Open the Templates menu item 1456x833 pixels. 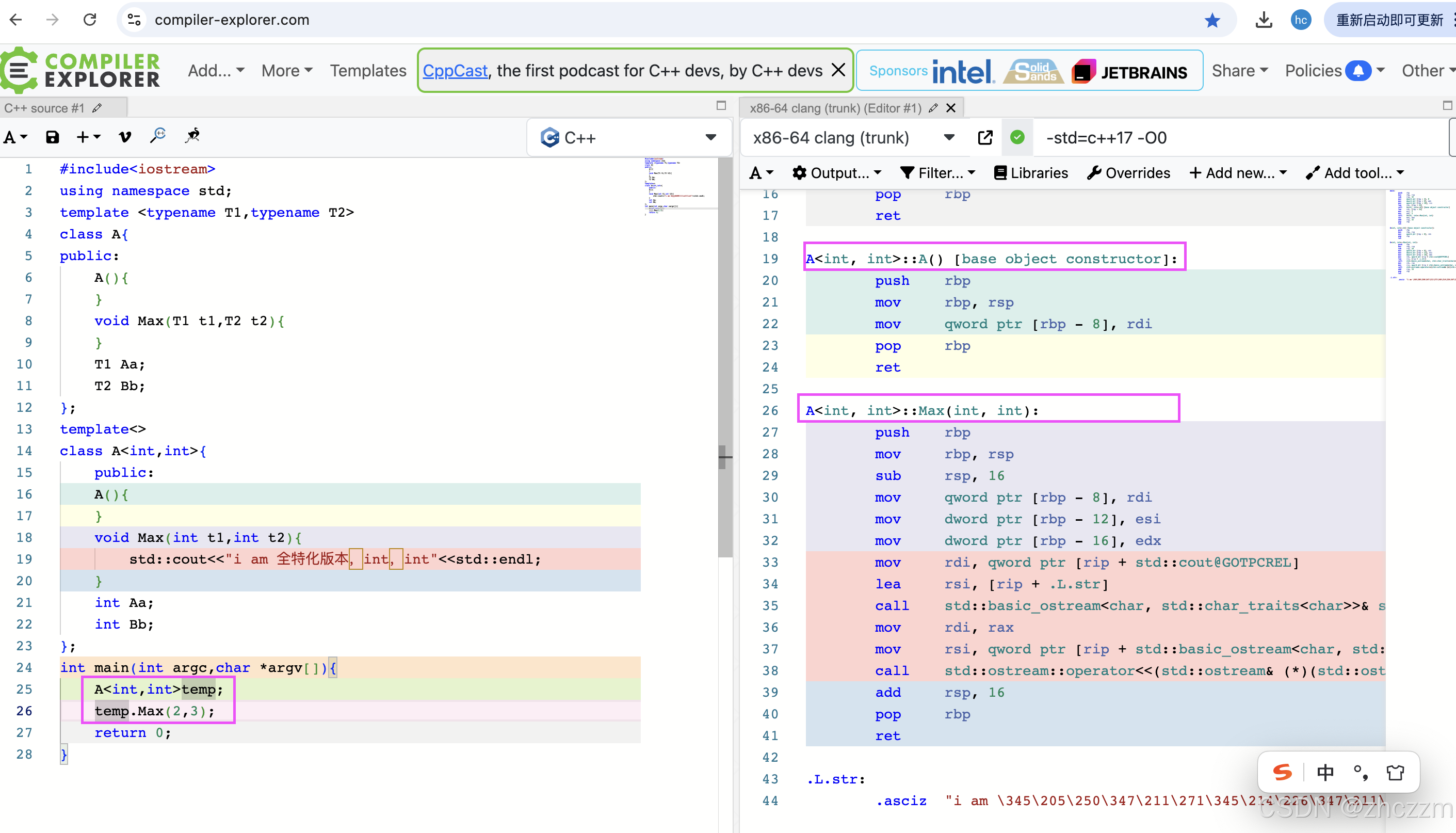point(368,70)
